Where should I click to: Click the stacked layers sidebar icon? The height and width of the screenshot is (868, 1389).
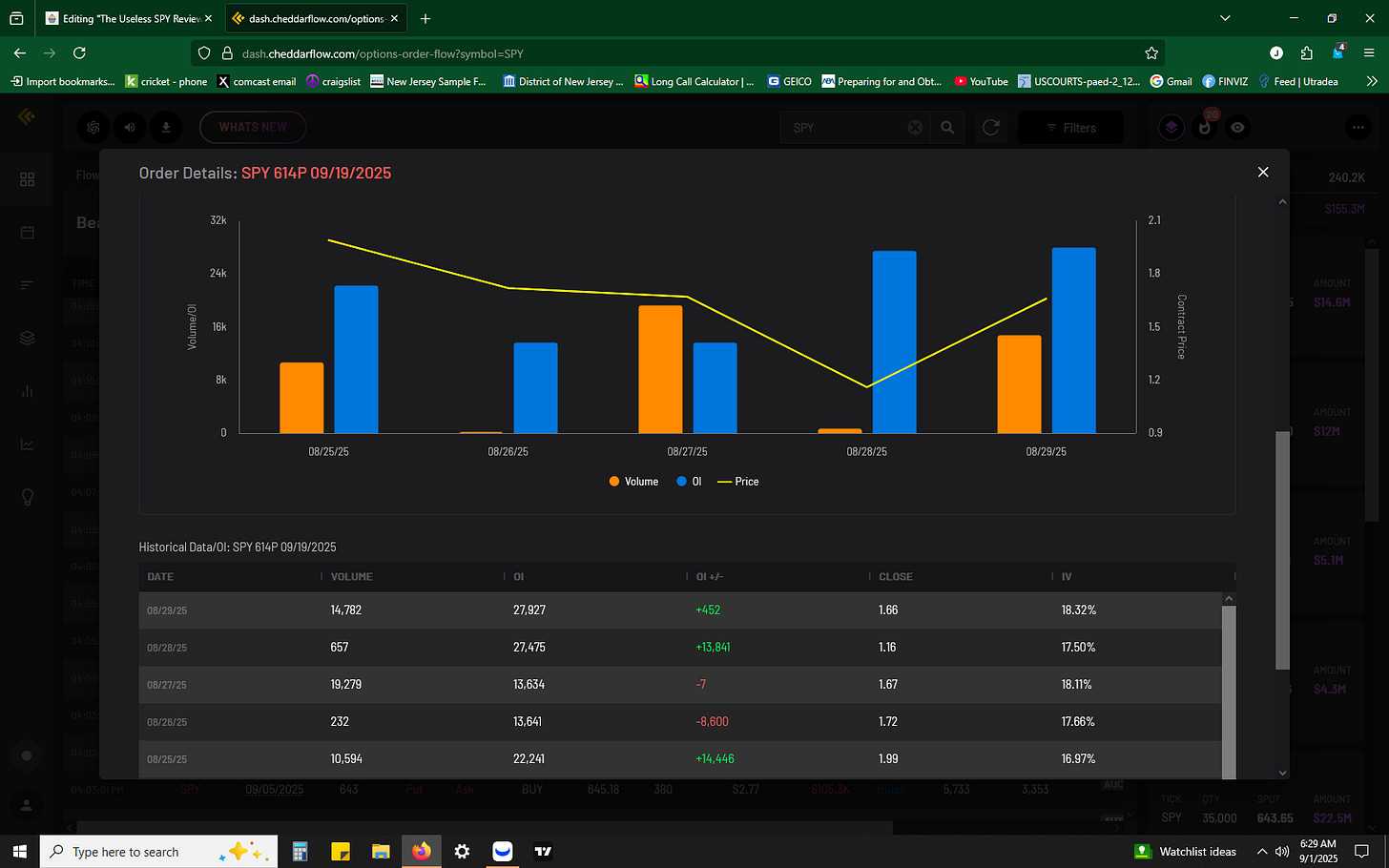coord(27,339)
